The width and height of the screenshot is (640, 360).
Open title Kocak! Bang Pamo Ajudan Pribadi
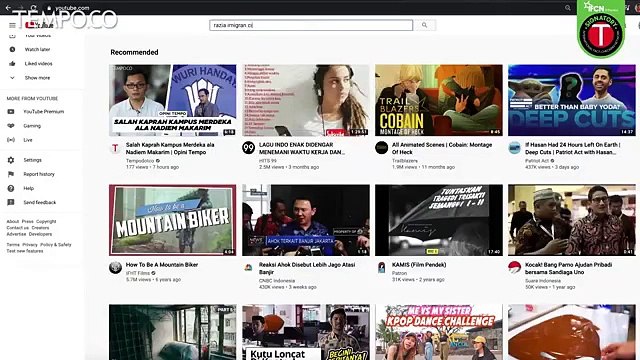coord(569,269)
